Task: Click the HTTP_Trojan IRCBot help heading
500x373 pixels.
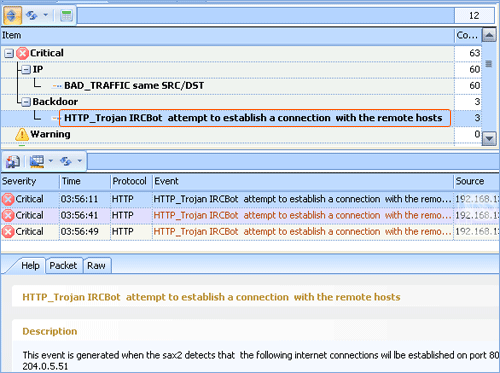Action: point(211,297)
